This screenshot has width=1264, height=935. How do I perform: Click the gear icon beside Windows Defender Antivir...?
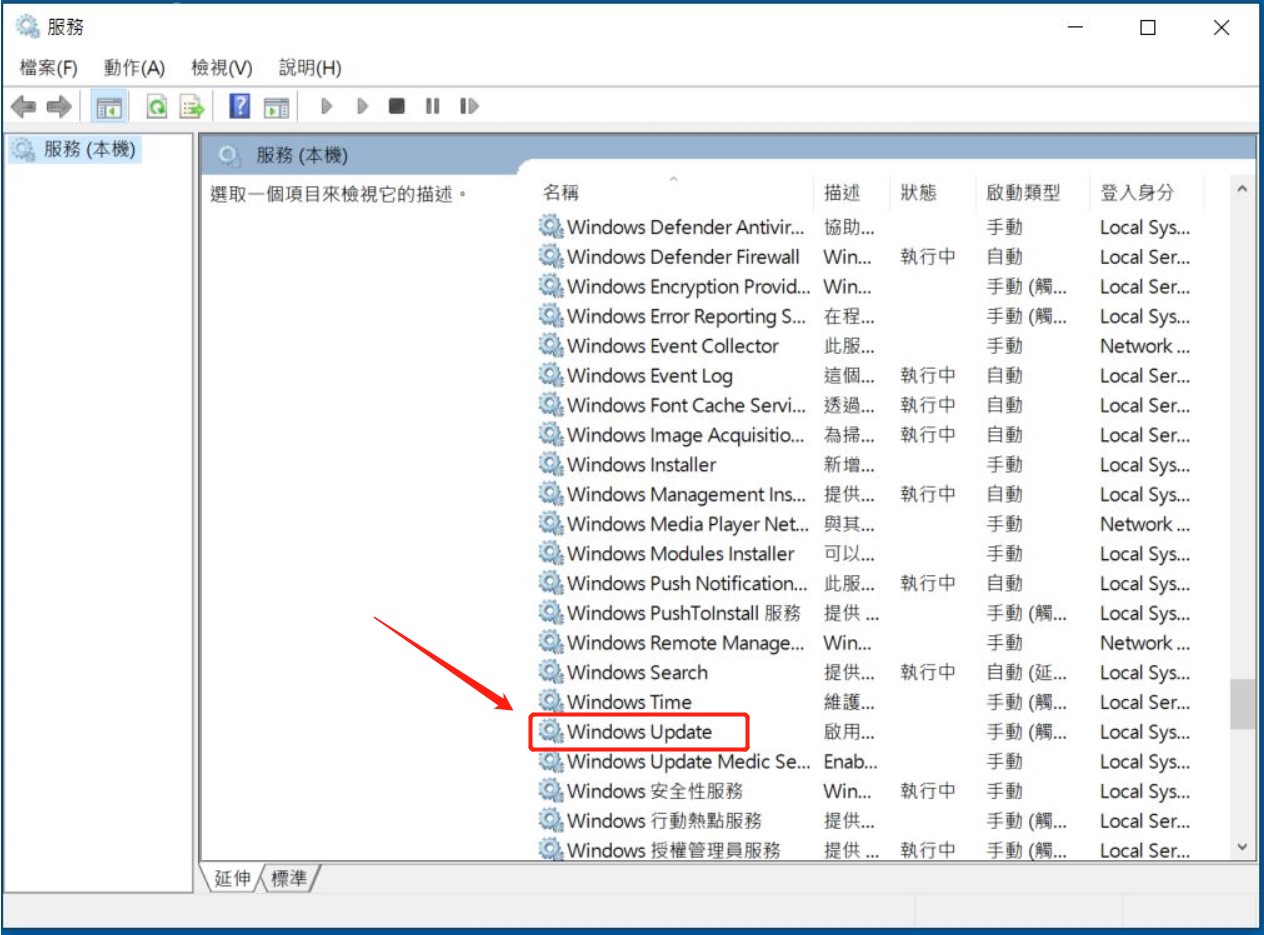coord(551,227)
